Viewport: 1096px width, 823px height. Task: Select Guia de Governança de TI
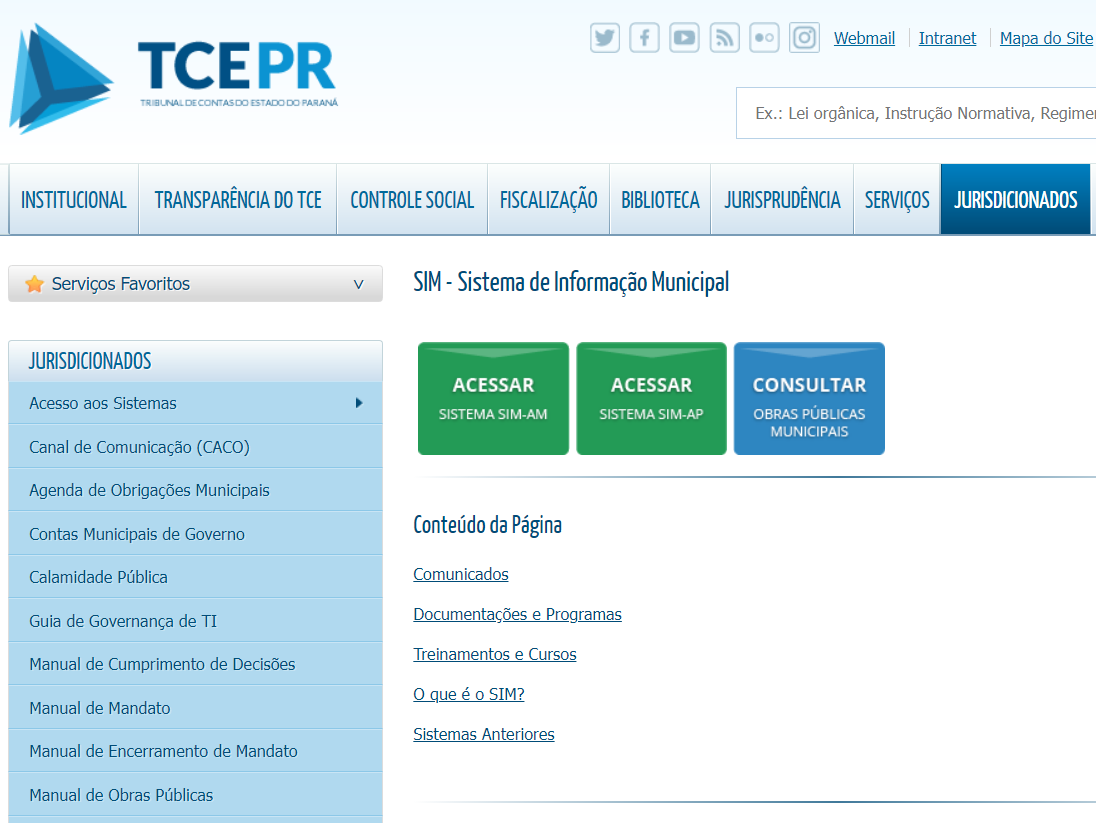point(196,621)
